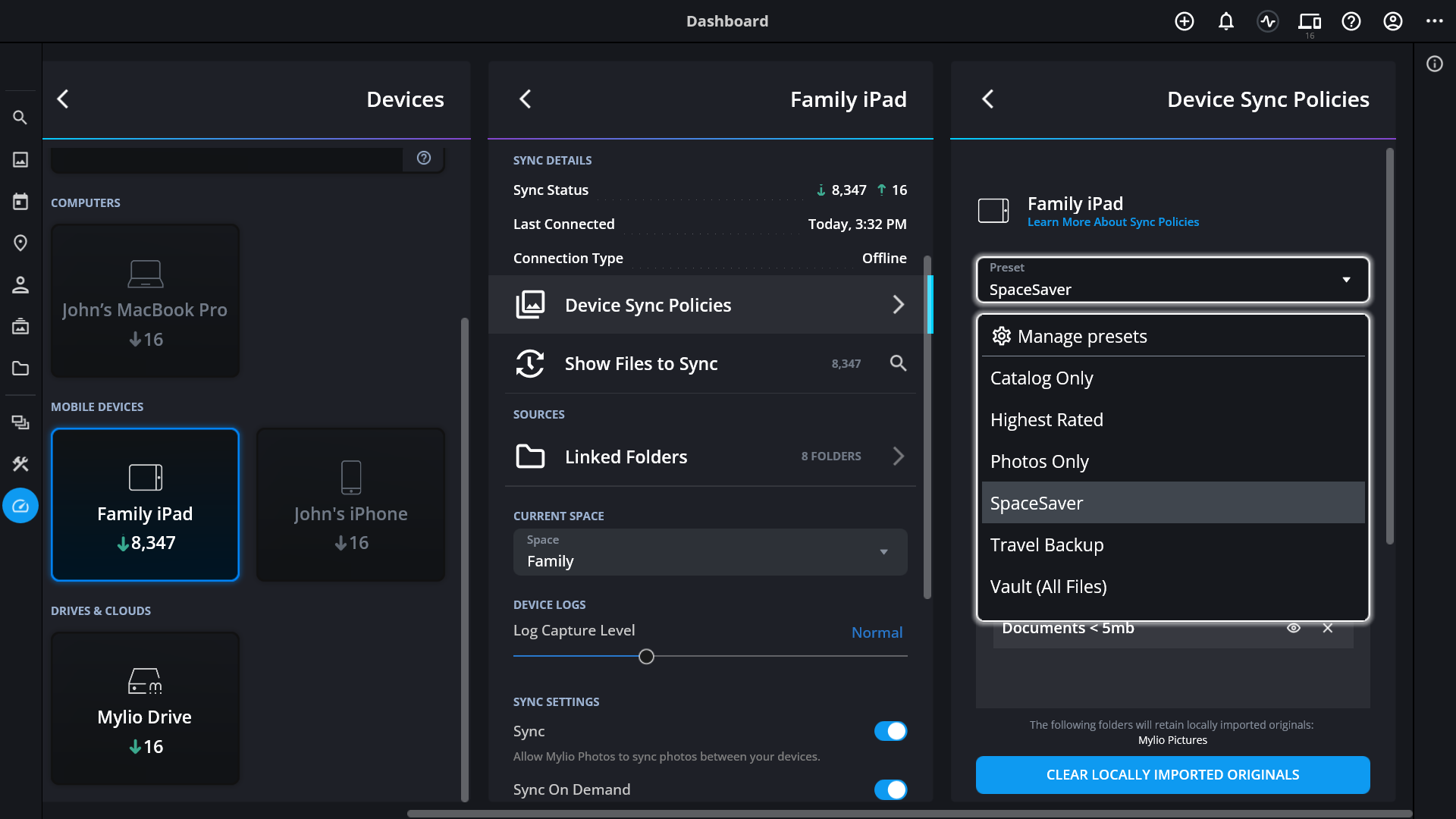This screenshot has height=819, width=1456.
Task: Click the activity pulse icon in top bar
Action: [1268, 21]
